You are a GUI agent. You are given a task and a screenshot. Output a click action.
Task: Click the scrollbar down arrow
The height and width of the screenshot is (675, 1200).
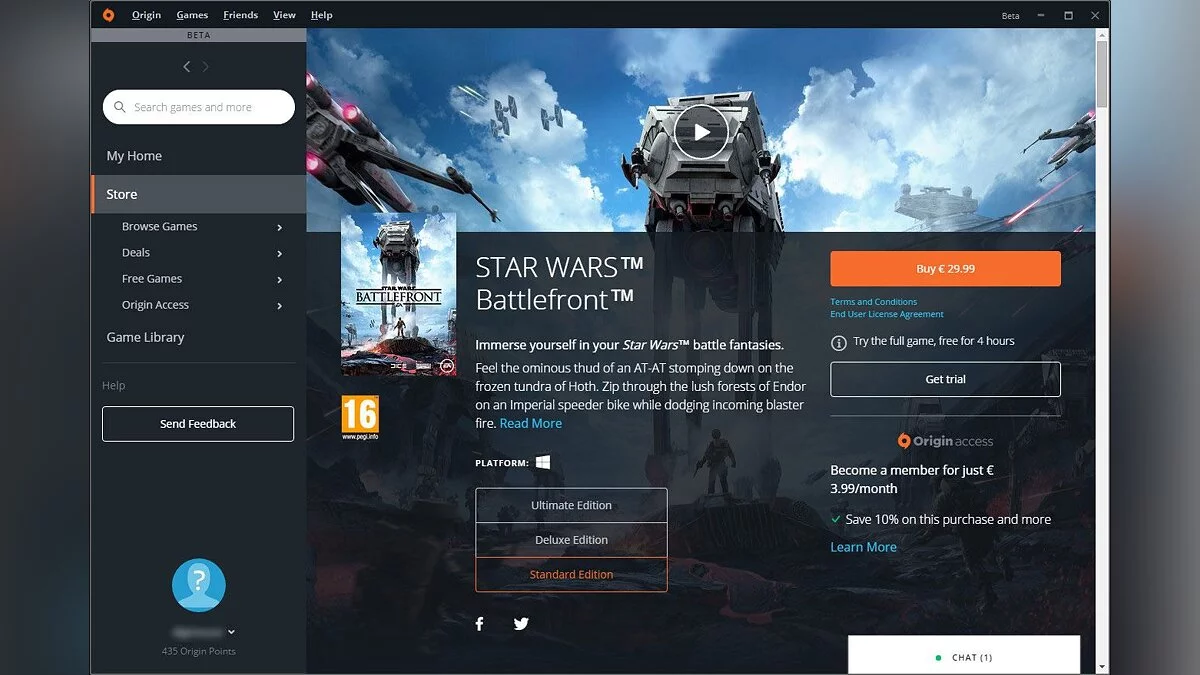(x=1102, y=666)
